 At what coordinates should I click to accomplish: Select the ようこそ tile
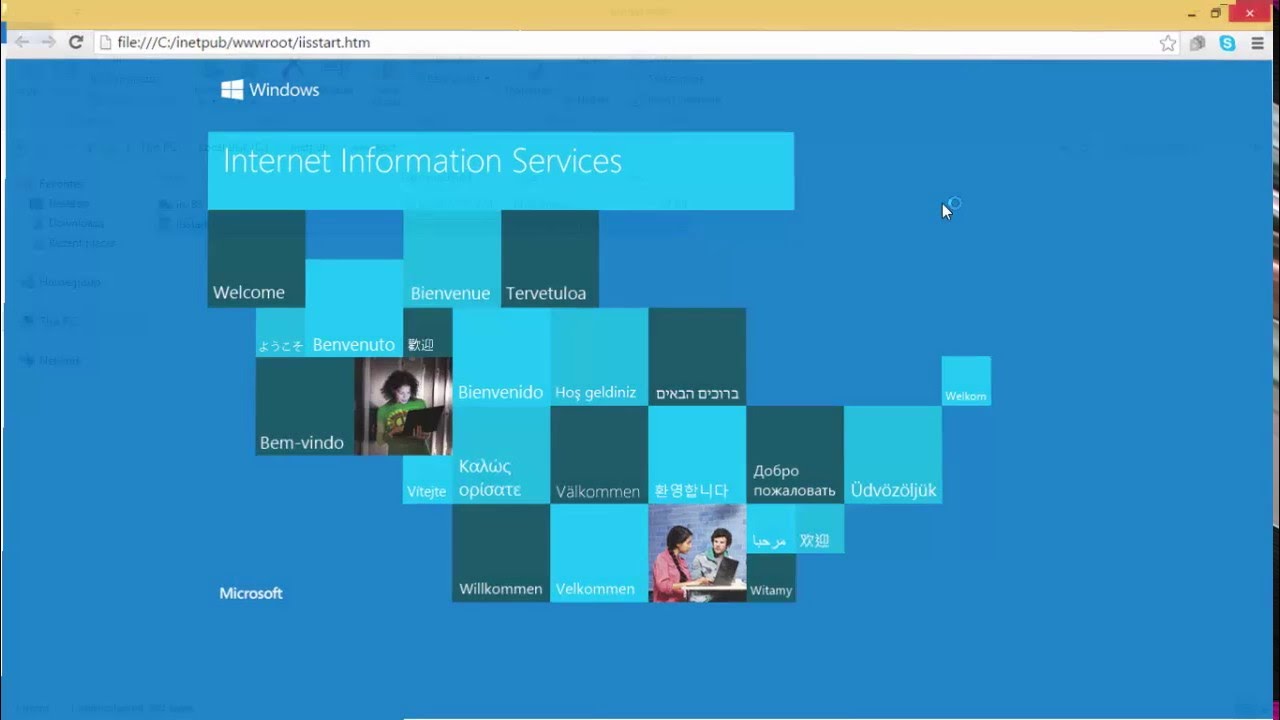280,332
